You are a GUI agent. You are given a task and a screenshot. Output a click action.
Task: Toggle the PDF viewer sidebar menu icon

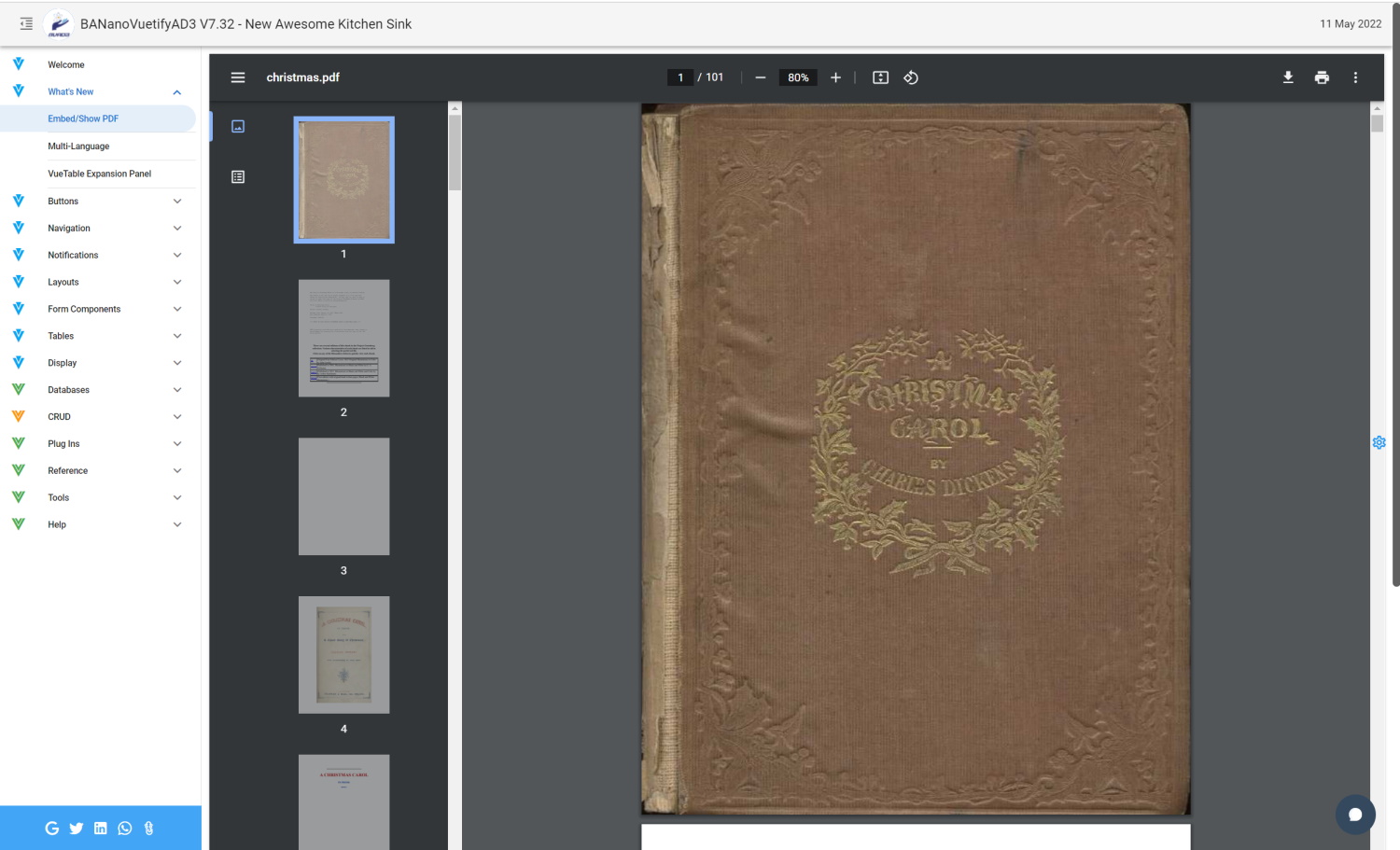pyautogui.click(x=238, y=77)
